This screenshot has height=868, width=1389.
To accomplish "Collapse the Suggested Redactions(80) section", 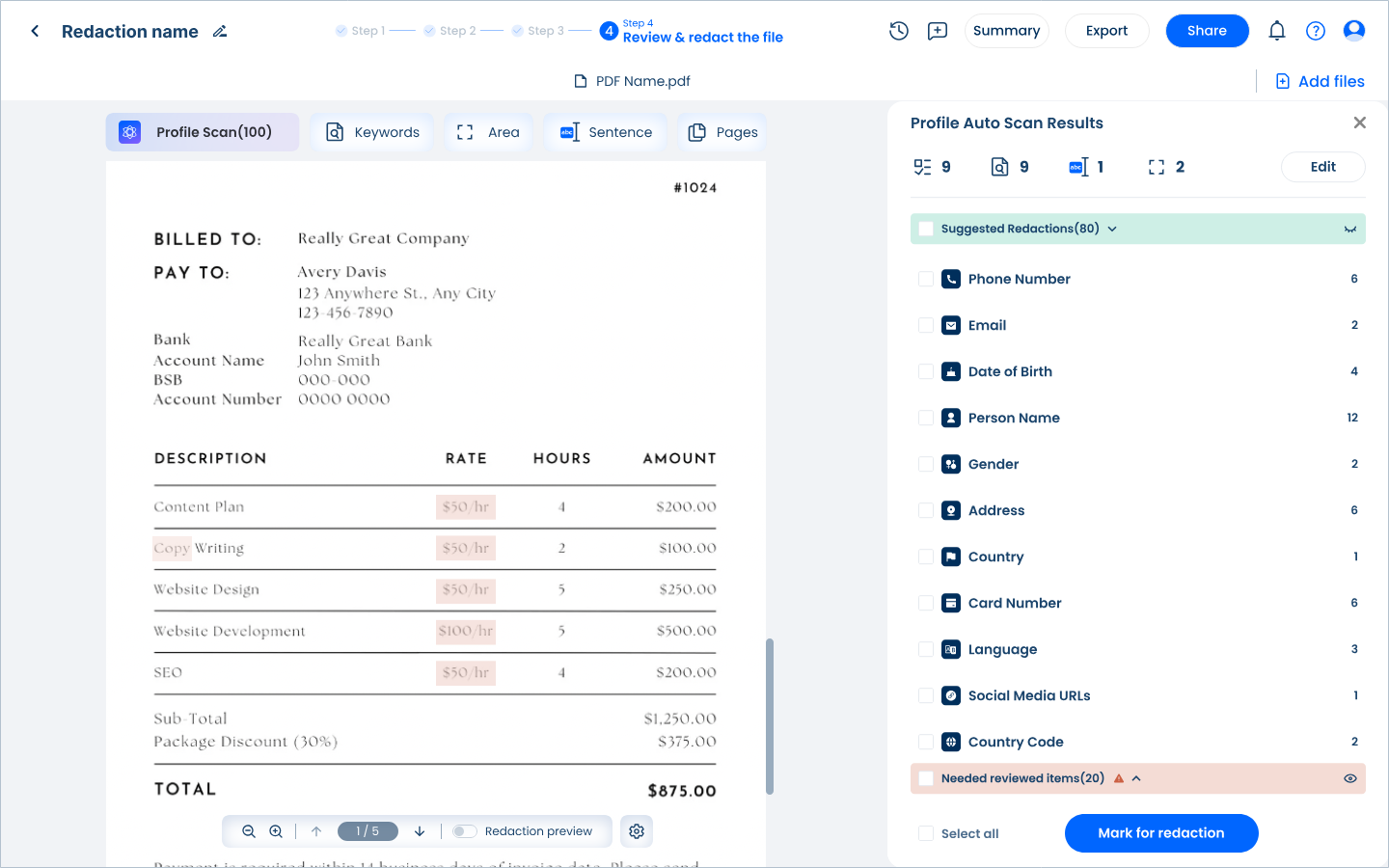I will 1112,229.
